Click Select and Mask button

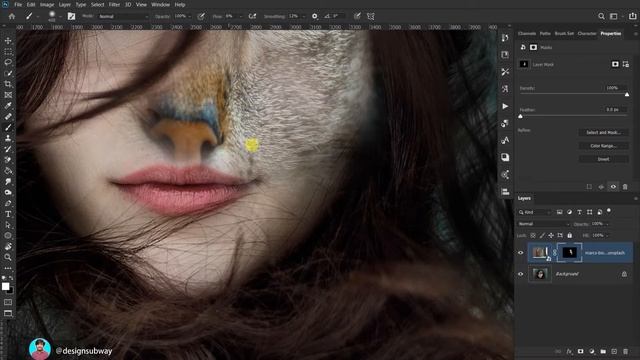pos(604,133)
